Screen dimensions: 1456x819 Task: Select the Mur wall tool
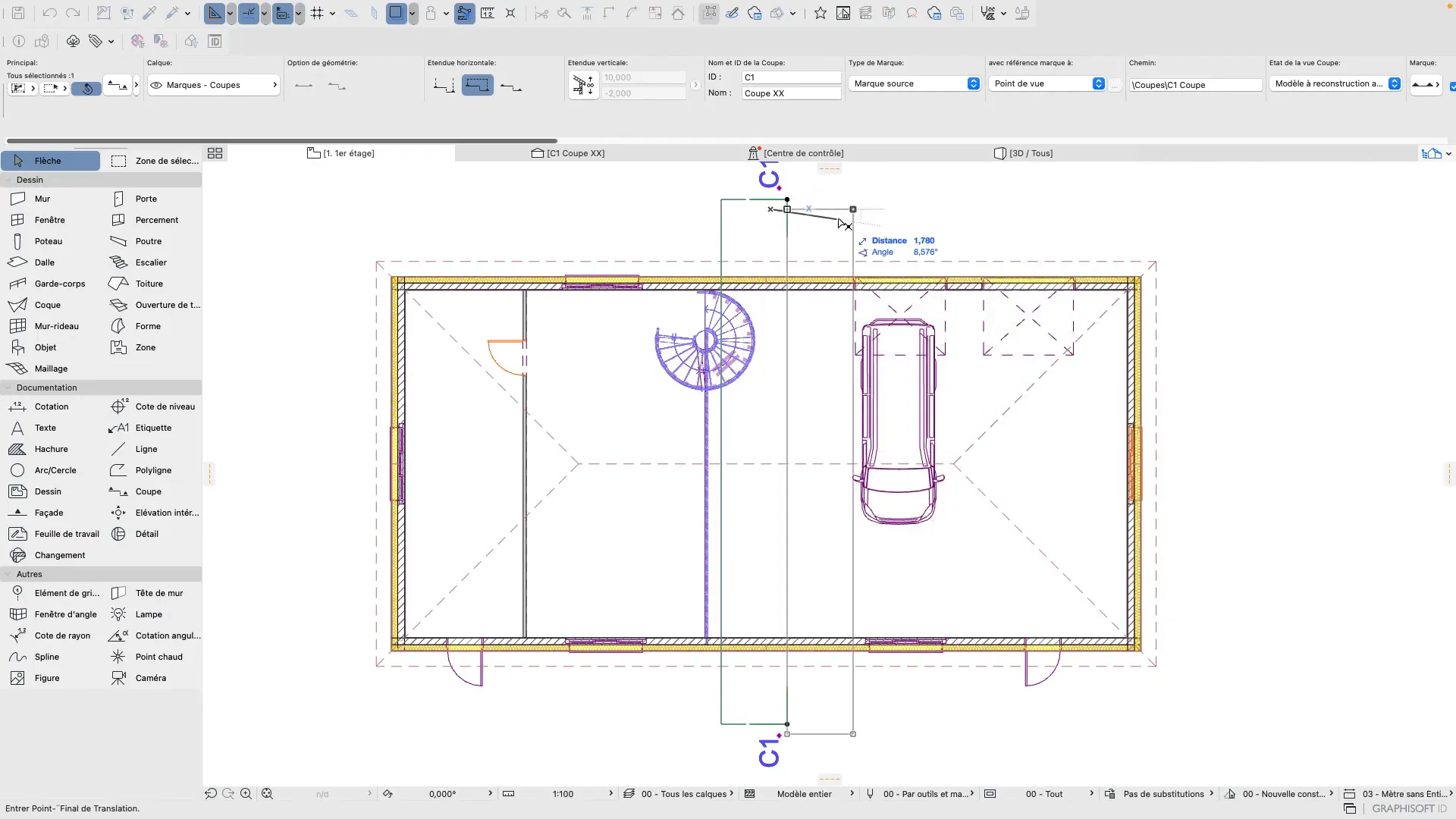coord(42,199)
